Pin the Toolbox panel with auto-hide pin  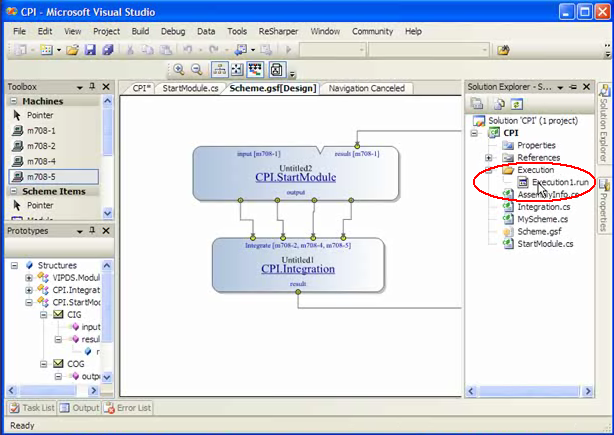(x=92, y=87)
